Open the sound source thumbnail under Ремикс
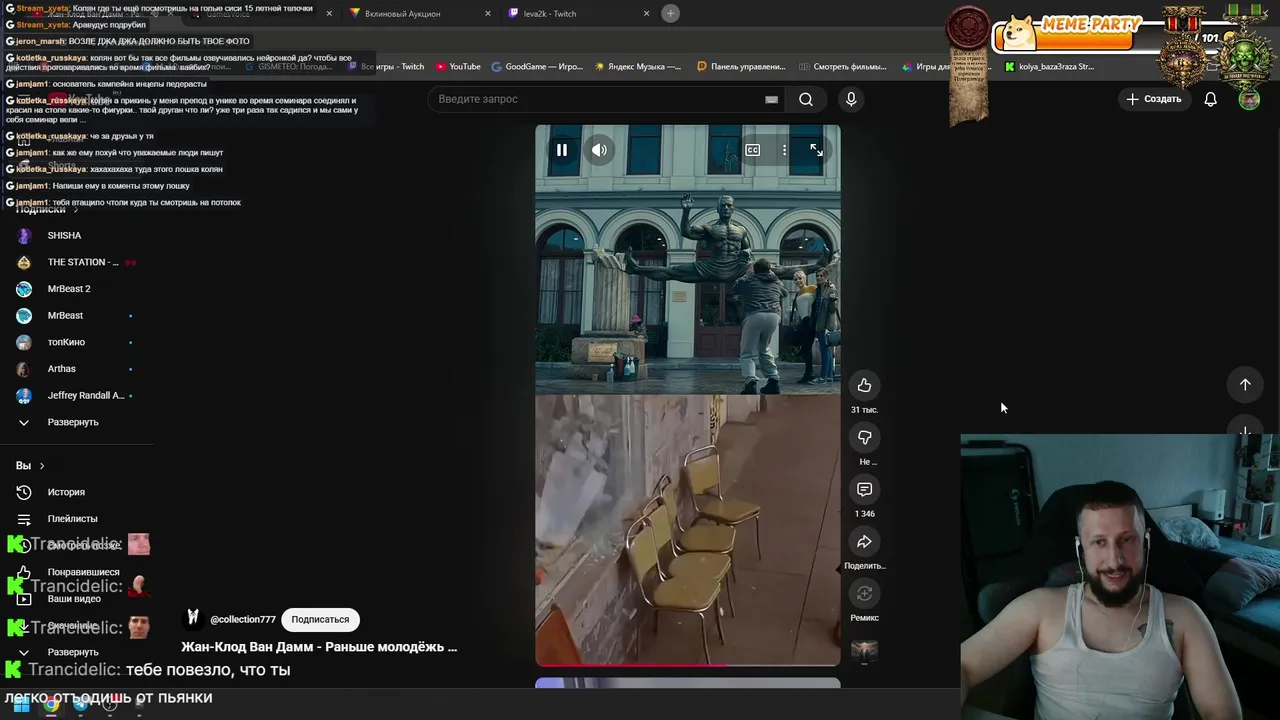Image resolution: width=1280 pixels, height=720 pixels. point(864,651)
